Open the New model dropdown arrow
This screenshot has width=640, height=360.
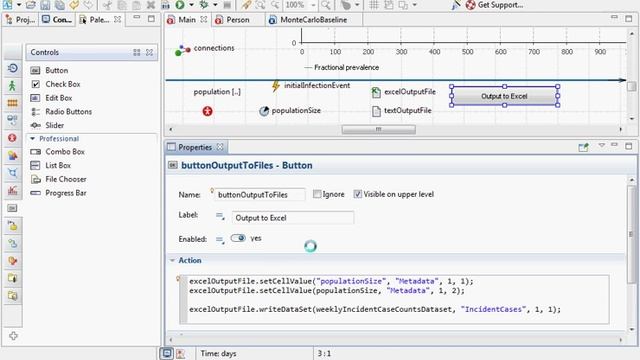click(x=19, y=5)
